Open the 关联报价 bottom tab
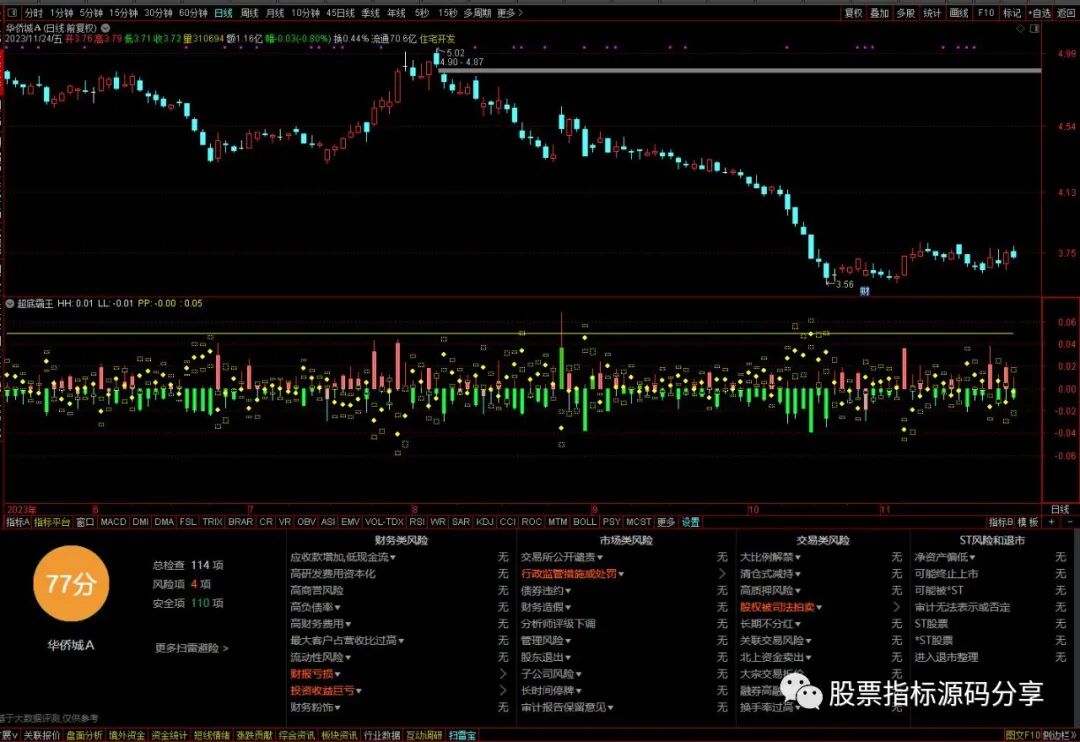Screen dimensions: 1080x742 coord(41,736)
